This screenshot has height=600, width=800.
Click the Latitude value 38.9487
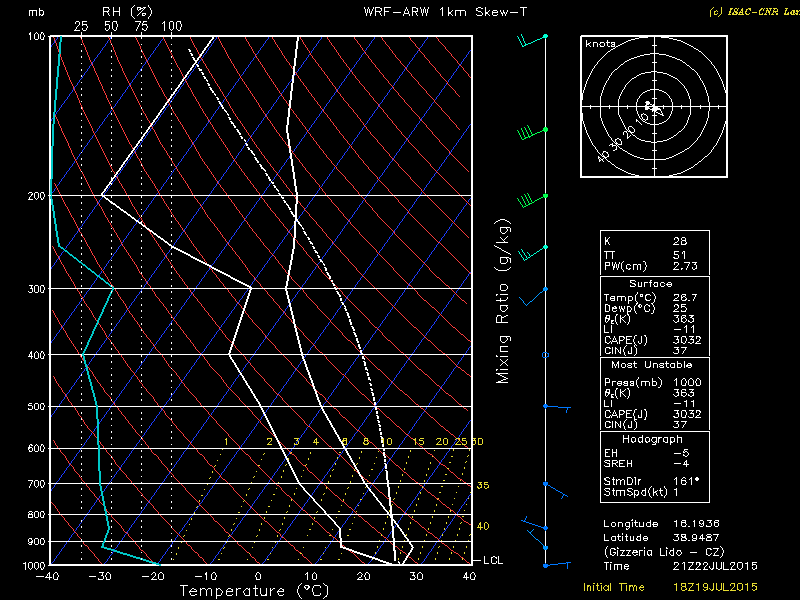pos(696,538)
